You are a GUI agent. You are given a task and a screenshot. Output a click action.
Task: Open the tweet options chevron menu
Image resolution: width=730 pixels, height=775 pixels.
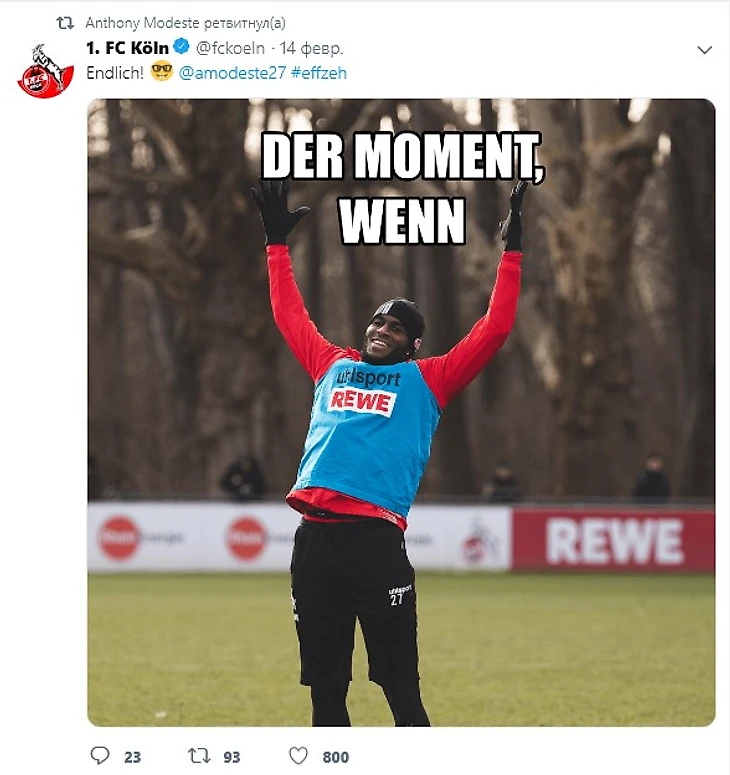click(x=704, y=50)
